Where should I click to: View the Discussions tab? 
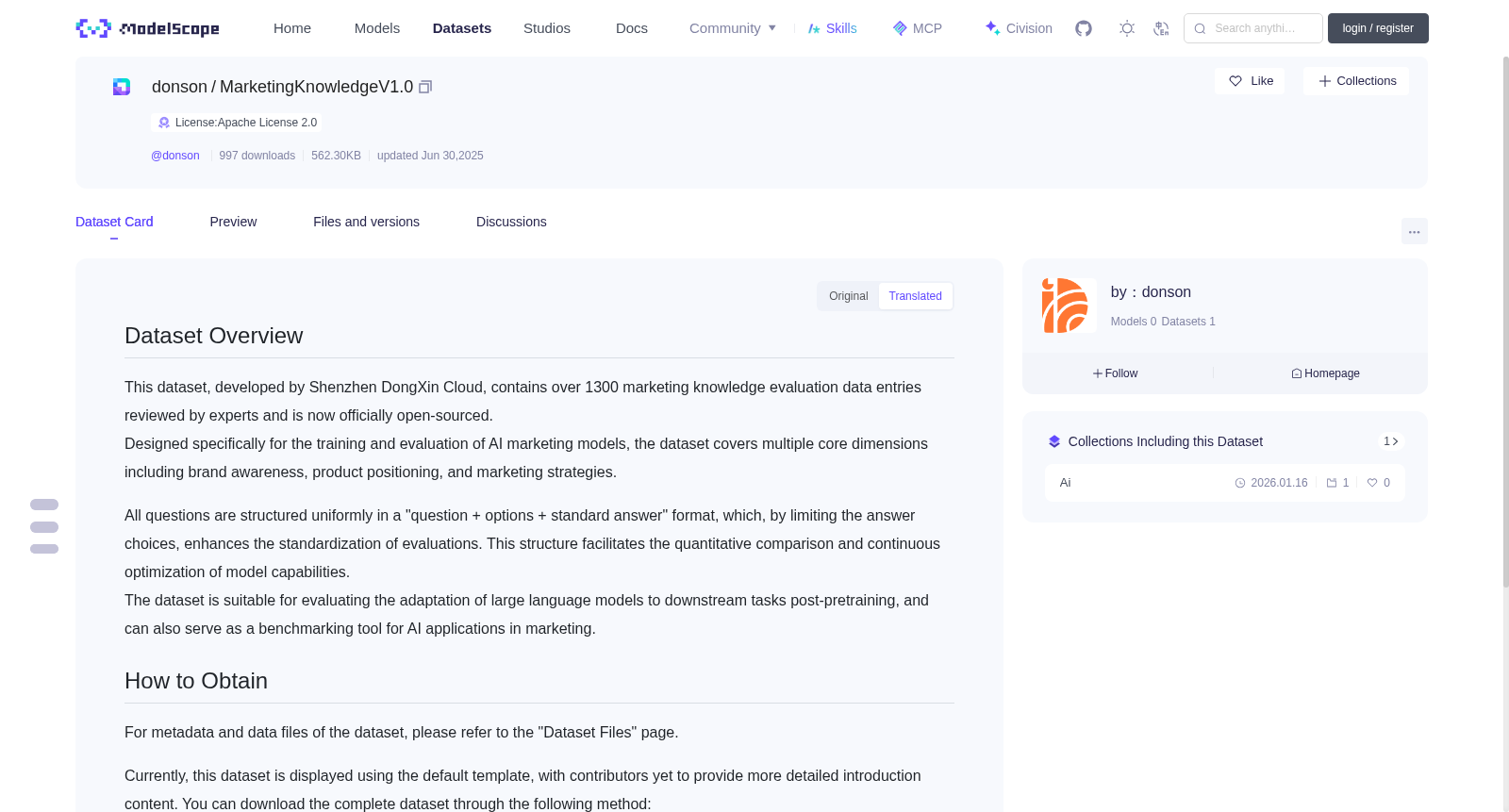click(511, 222)
